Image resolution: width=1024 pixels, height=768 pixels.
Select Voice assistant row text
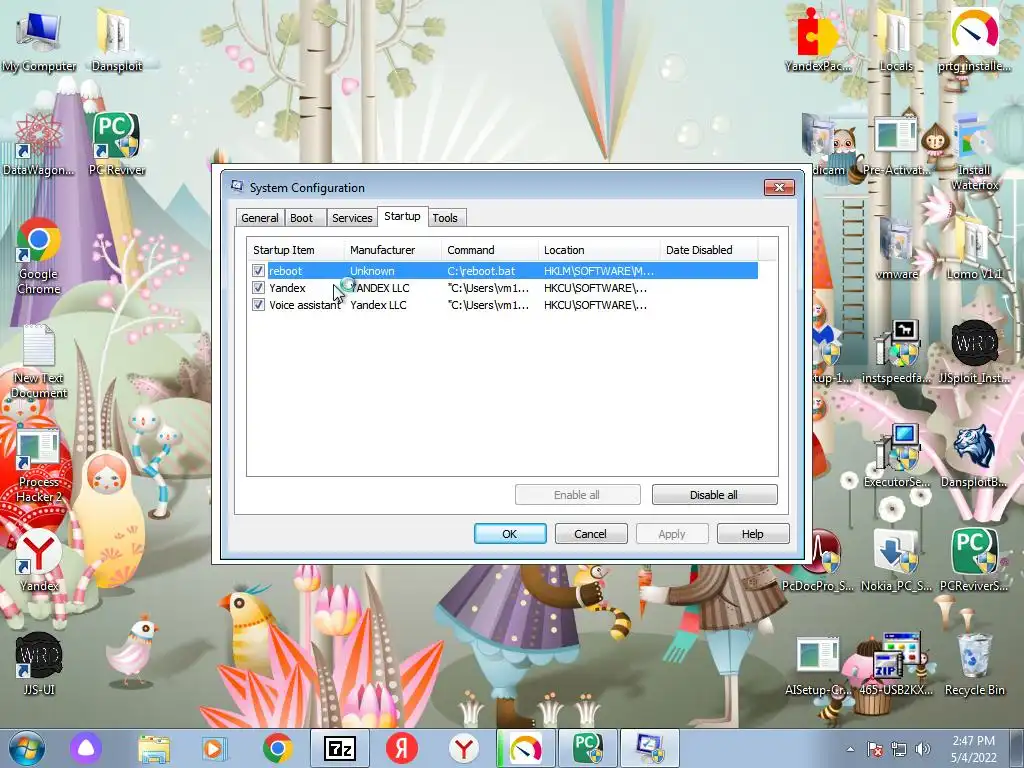[x=305, y=304]
